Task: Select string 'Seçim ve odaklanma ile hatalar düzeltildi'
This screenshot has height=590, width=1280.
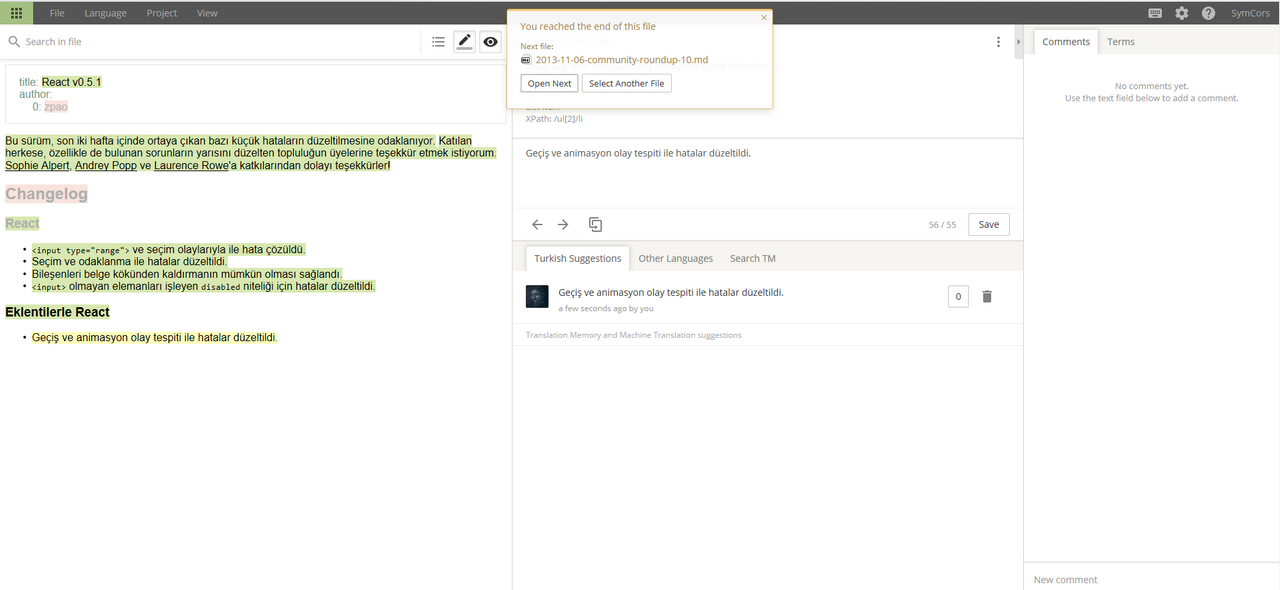Action: pos(130,262)
